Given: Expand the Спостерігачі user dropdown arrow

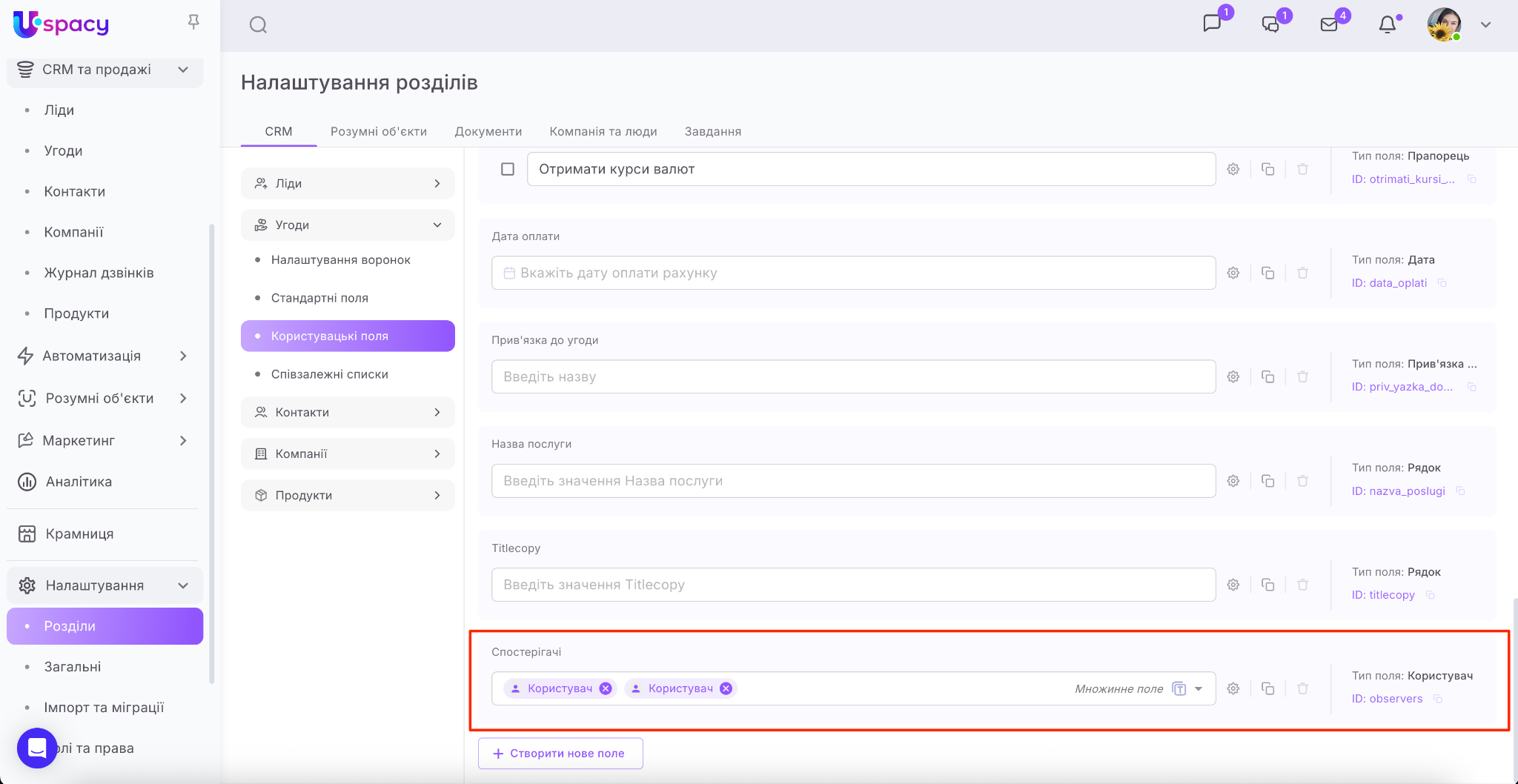Looking at the screenshot, I should (x=1199, y=688).
